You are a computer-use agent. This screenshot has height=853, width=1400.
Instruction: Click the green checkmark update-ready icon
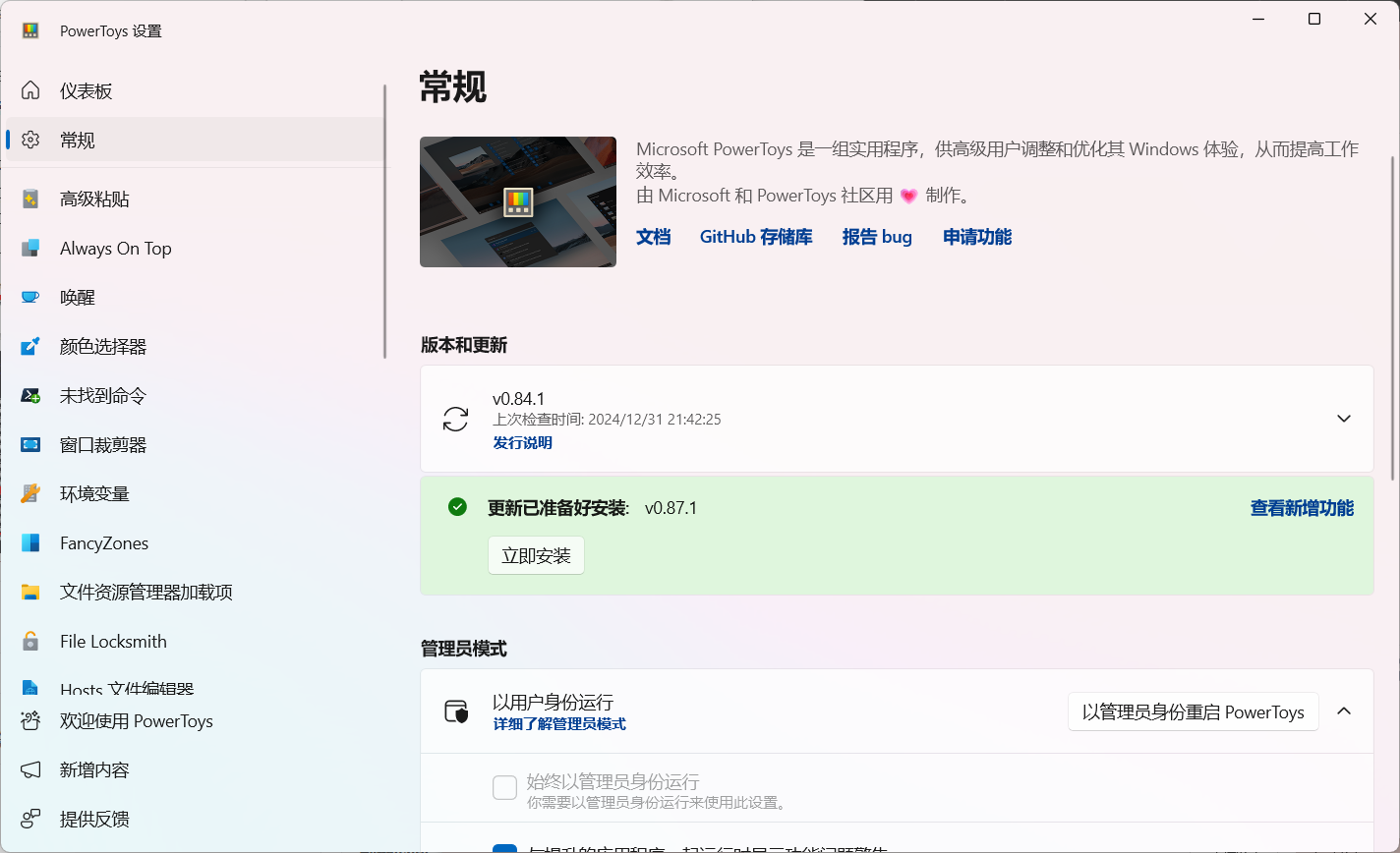pos(457,507)
